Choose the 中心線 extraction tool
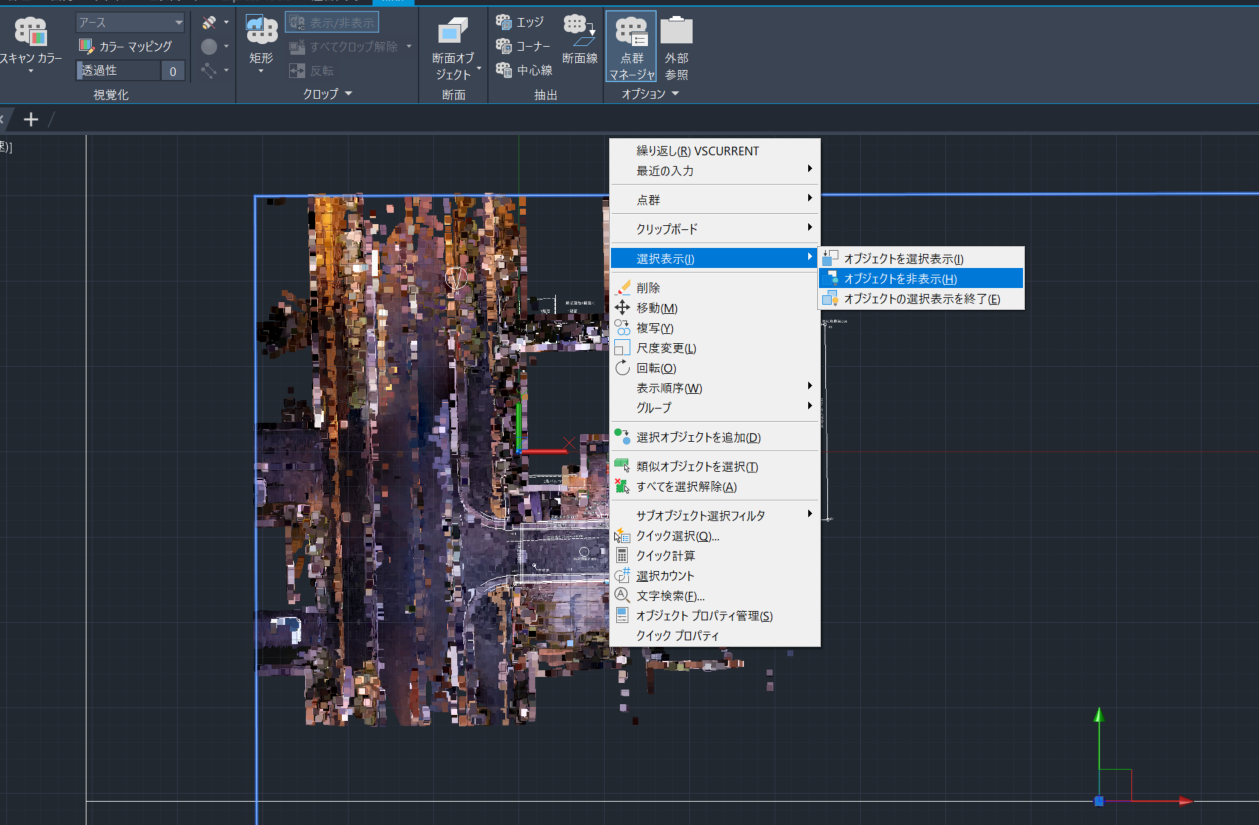The image size is (1259, 825). click(524, 70)
